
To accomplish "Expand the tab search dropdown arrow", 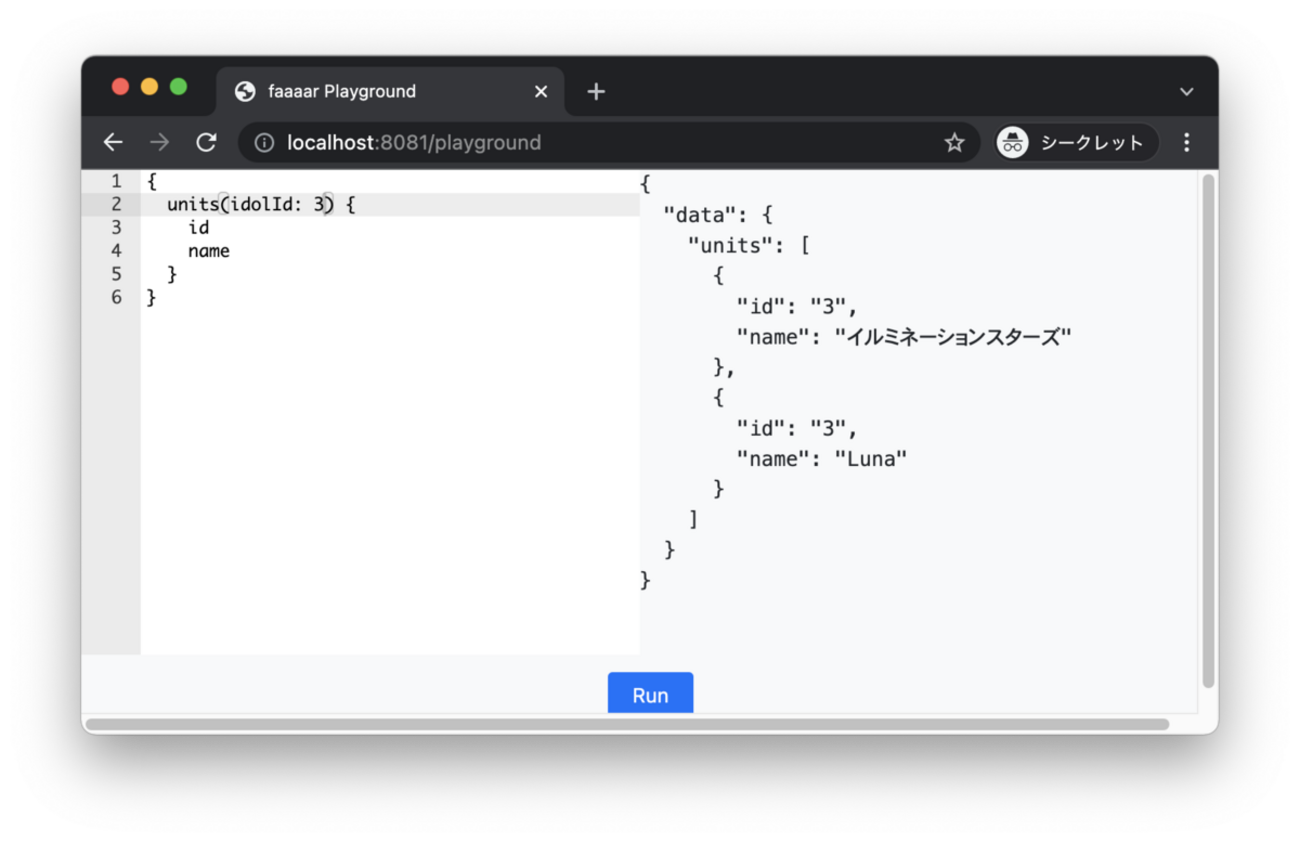I will [x=1186, y=92].
